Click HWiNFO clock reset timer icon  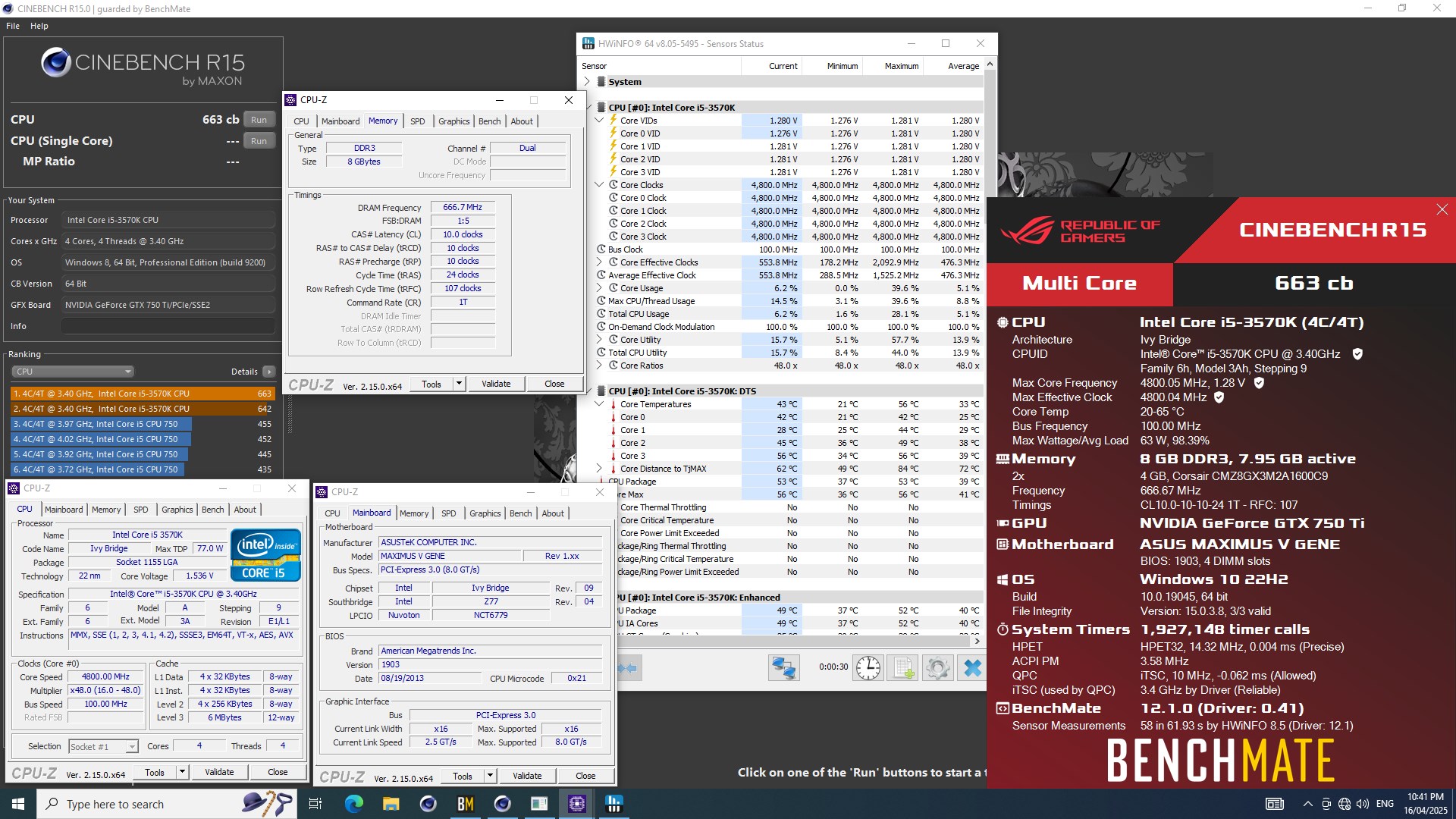click(x=868, y=668)
